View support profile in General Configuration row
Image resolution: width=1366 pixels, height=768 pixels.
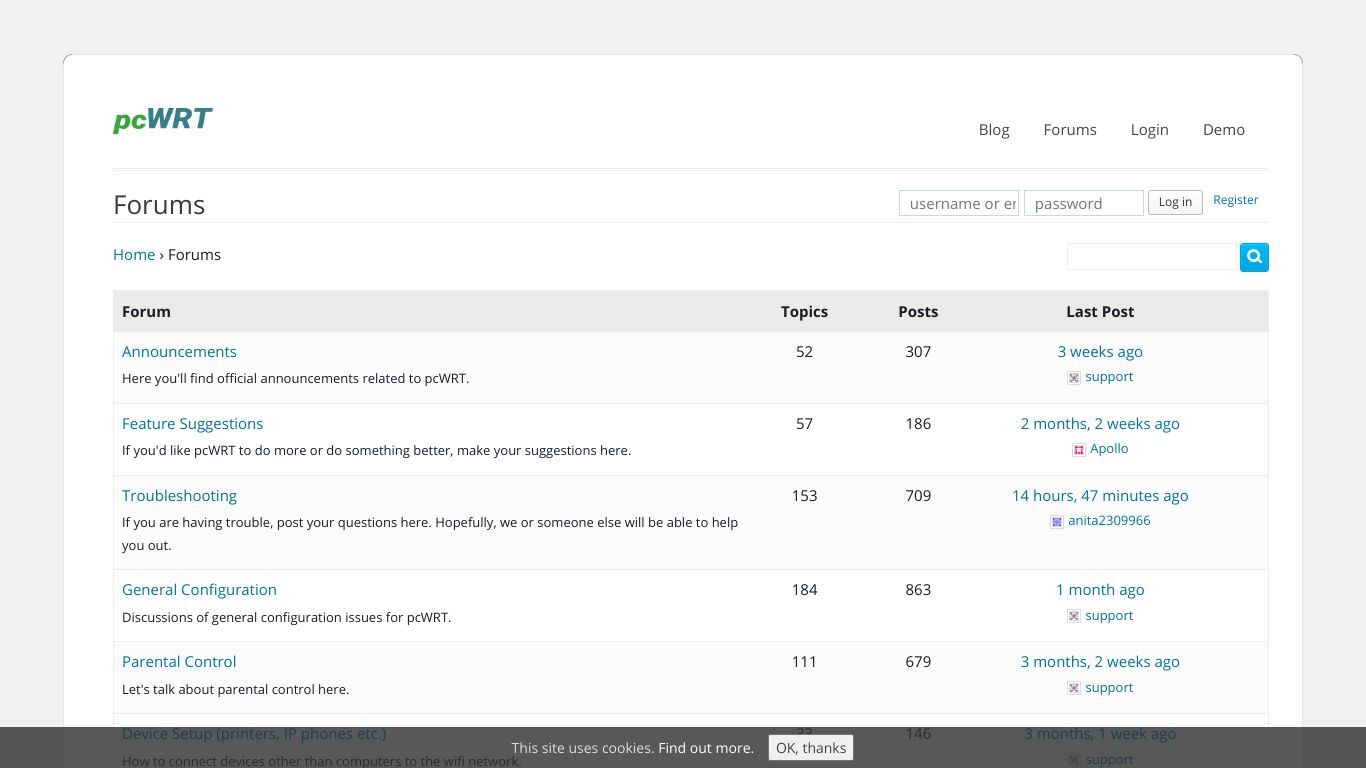pos(1109,616)
